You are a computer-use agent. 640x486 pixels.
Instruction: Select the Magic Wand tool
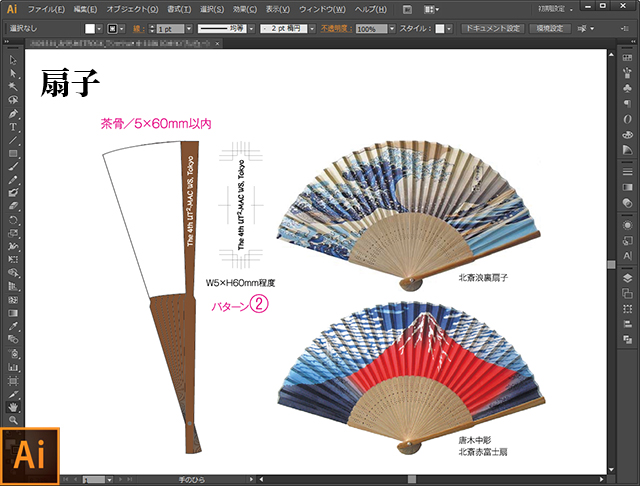coord(13,87)
